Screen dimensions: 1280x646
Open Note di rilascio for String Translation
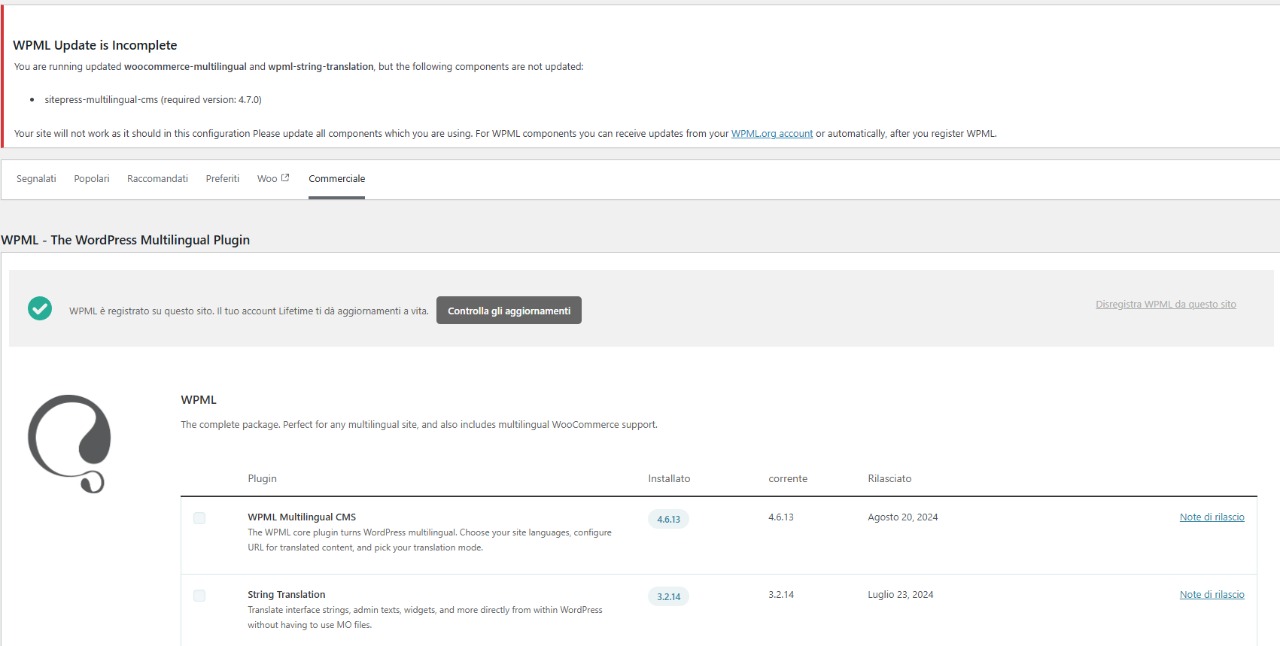point(1212,594)
